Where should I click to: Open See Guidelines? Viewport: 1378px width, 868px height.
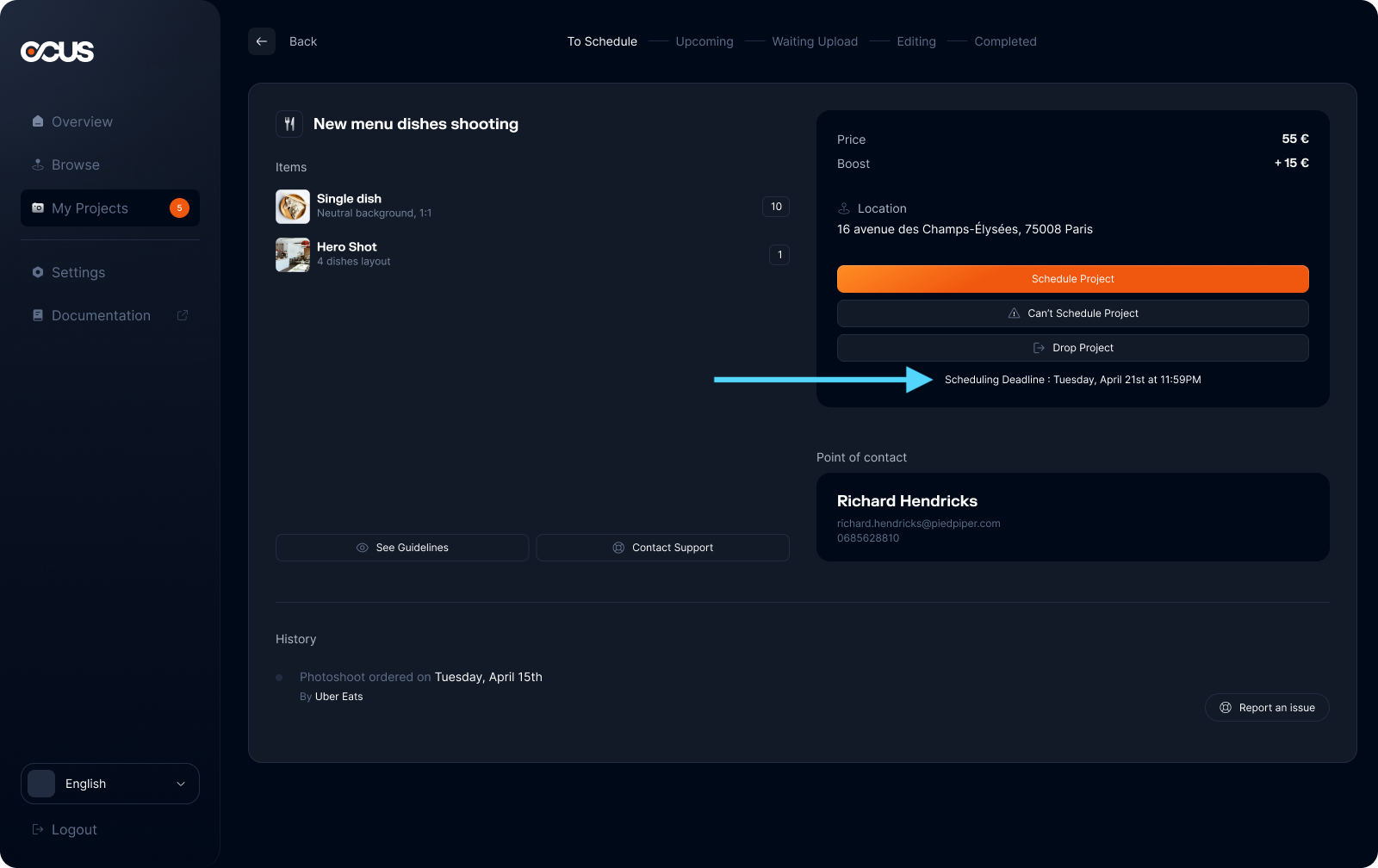point(402,548)
